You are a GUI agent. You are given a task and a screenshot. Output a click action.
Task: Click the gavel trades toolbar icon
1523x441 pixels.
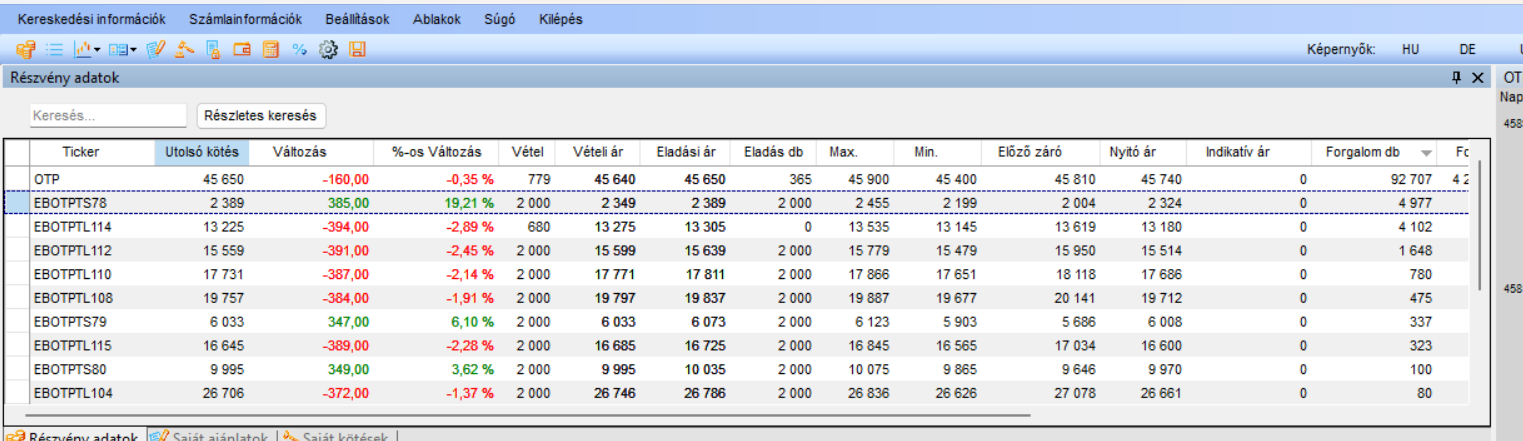pyautogui.click(x=184, y=49)
